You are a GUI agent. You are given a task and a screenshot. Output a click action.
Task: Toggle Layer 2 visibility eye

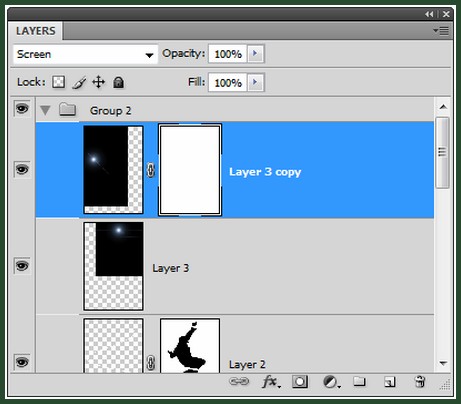tap(22, 362)
